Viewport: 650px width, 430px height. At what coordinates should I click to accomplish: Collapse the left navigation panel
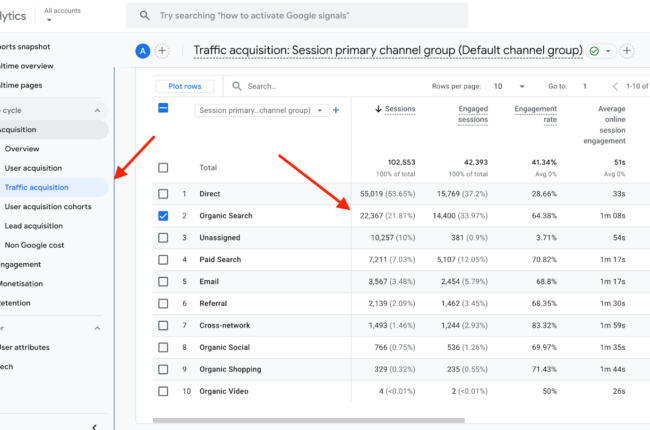coord(95,427)
